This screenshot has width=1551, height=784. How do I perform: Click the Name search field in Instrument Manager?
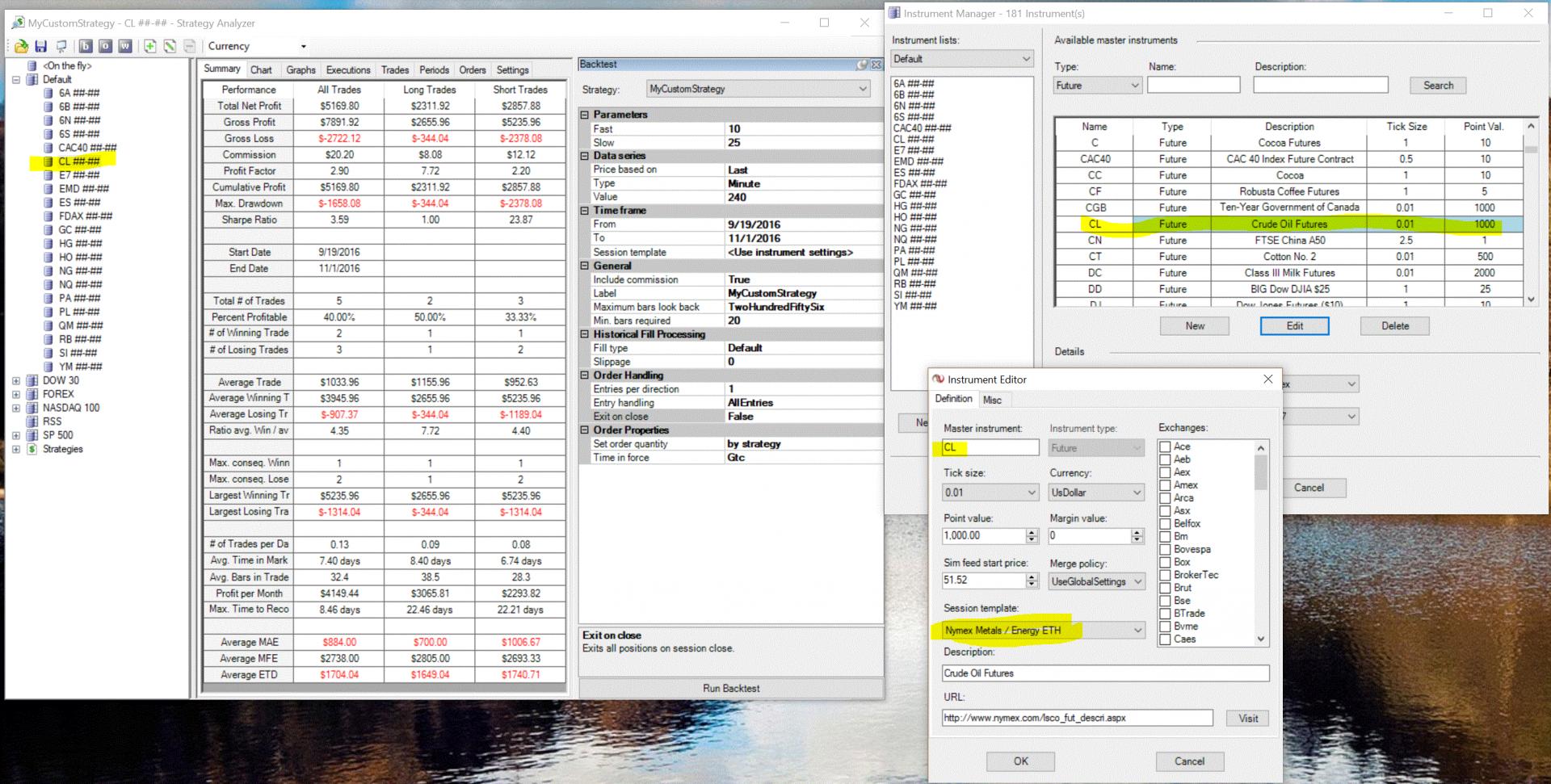[x=1193, y=86]
